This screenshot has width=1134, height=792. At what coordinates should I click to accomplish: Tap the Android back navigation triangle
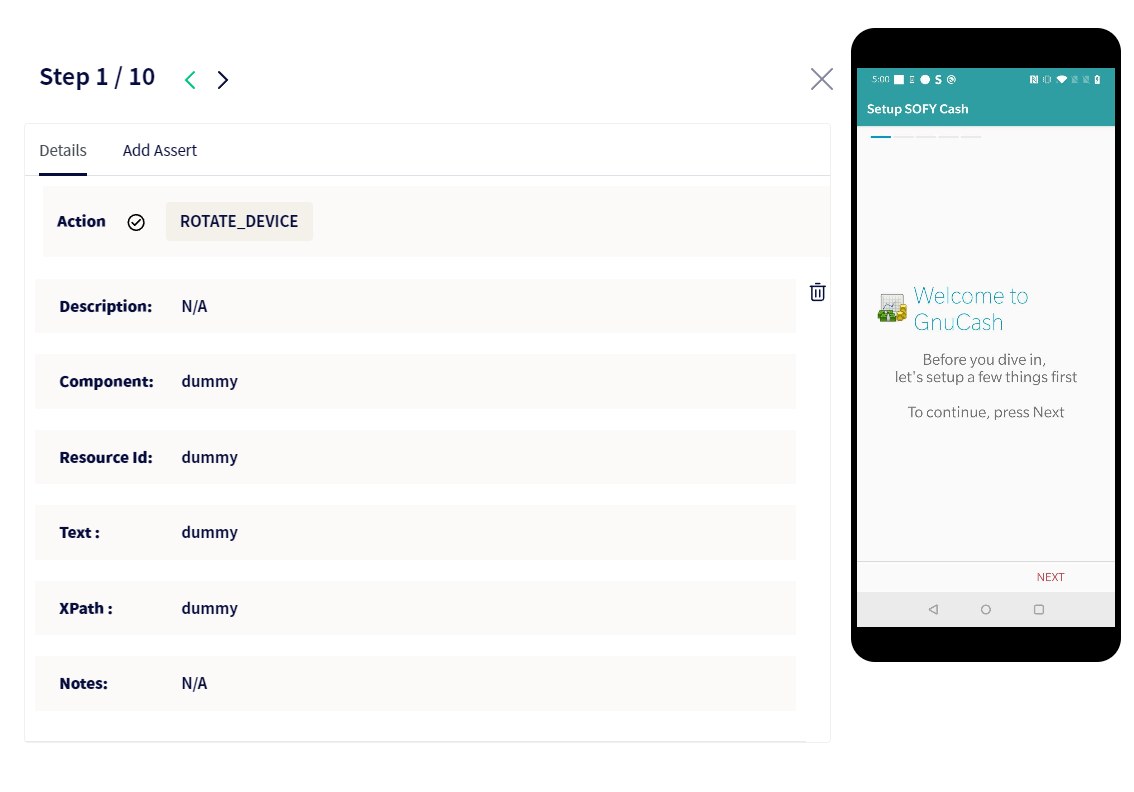(x=933, y=610)
